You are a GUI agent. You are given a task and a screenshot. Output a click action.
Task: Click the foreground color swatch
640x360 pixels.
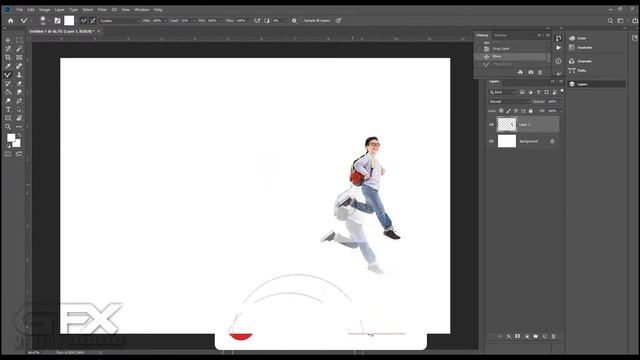[x=11, y=138]
